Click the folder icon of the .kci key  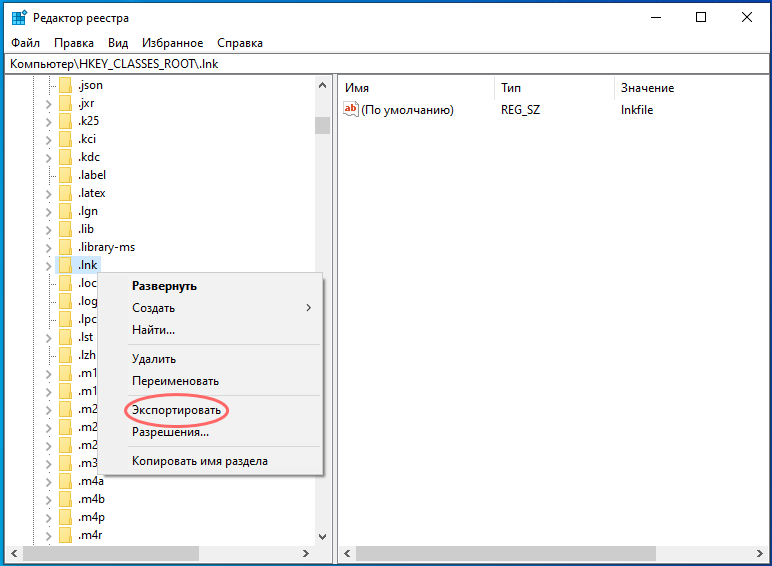coord(65,139)
